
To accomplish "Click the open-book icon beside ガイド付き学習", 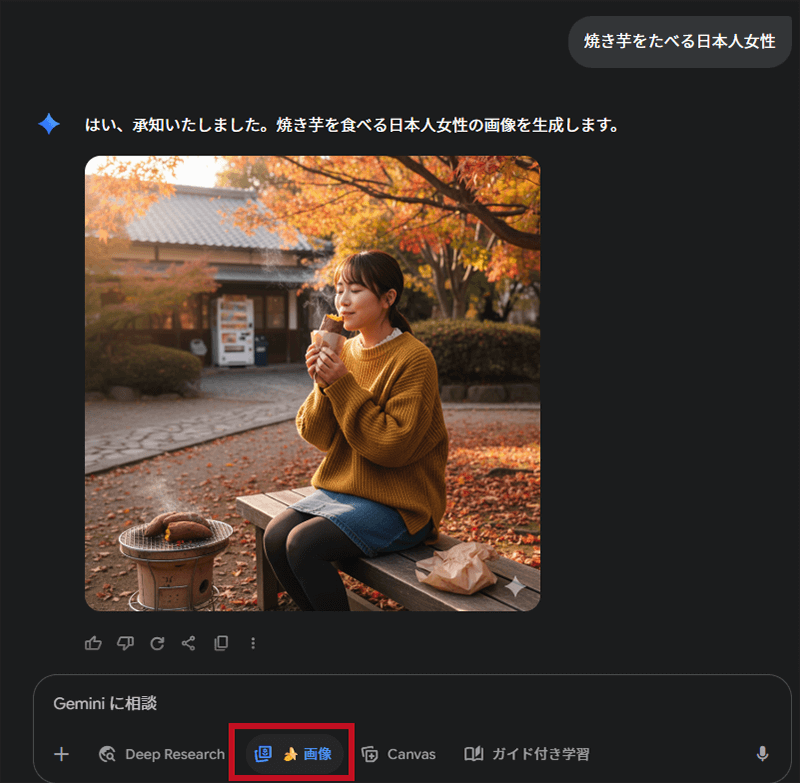I will pos(473,753).
